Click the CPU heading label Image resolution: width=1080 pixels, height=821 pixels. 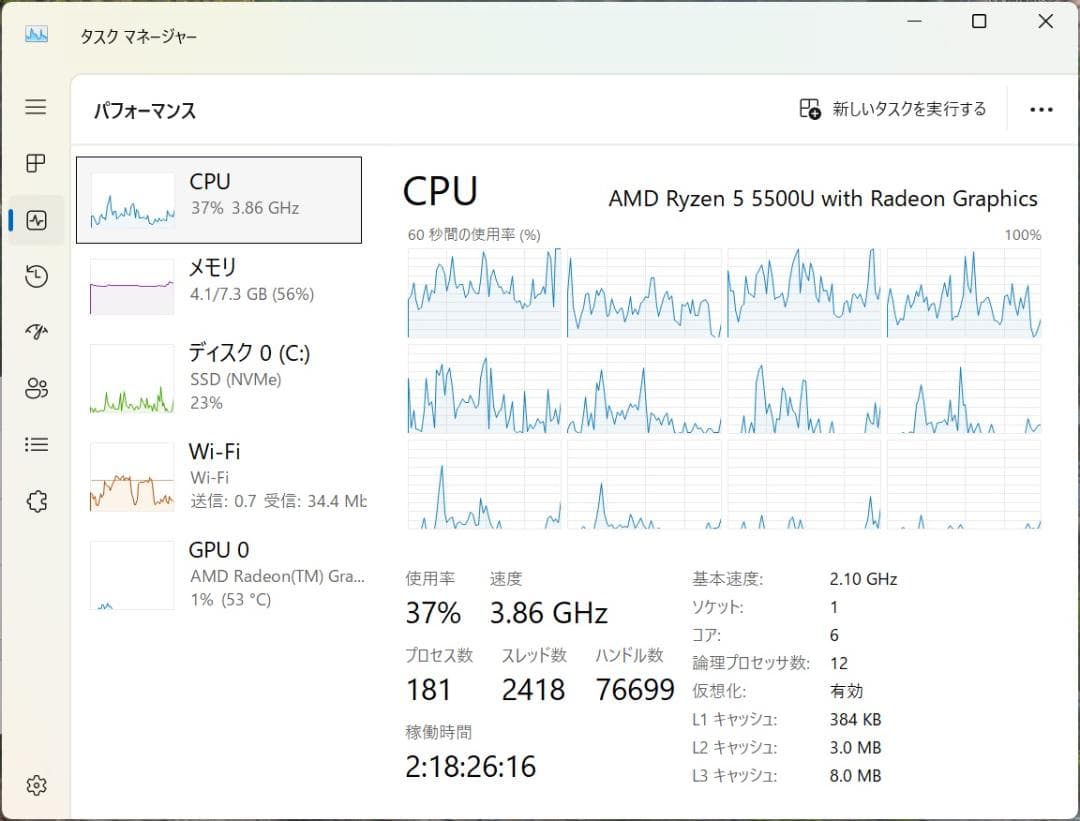[x=438, y=190]
